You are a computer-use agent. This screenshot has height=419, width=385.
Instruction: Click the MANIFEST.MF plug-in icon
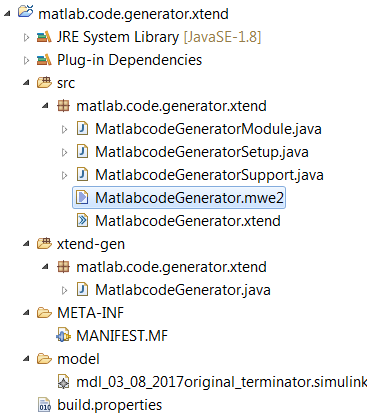pyautogui.click(x=63, y=336)
